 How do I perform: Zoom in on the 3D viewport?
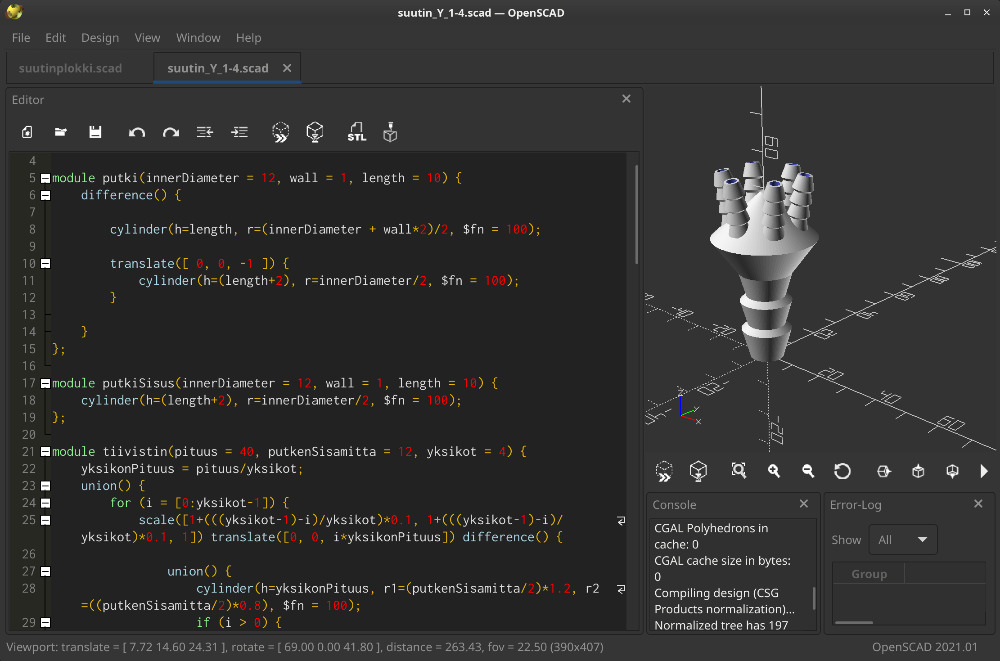[x=773, y=470]
